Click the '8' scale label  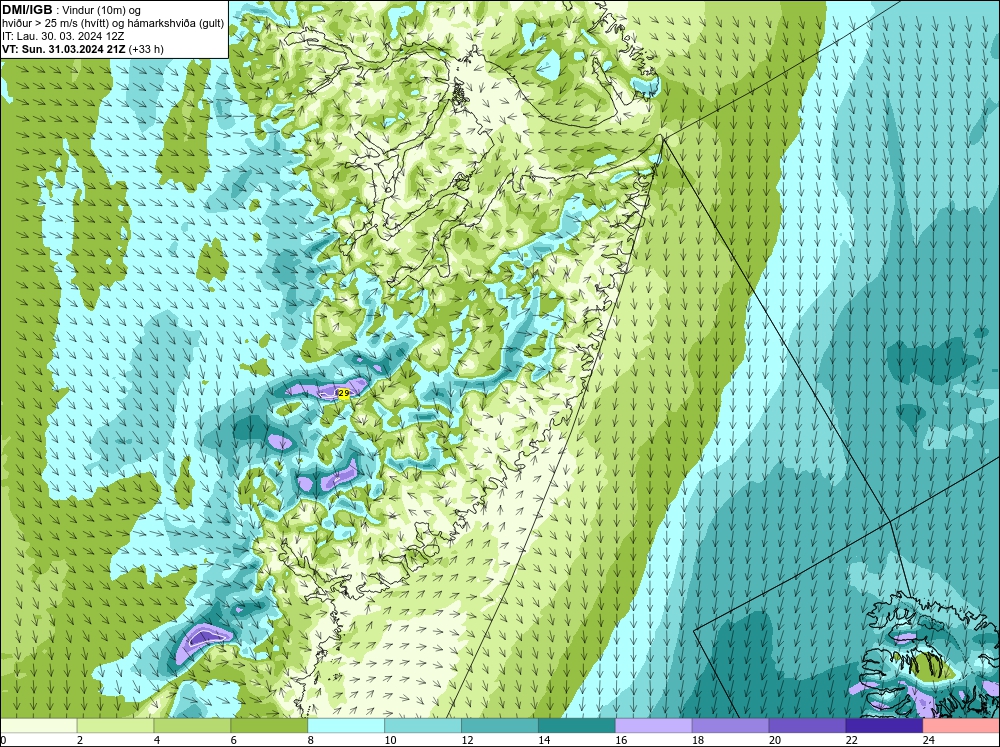point(311,740)
